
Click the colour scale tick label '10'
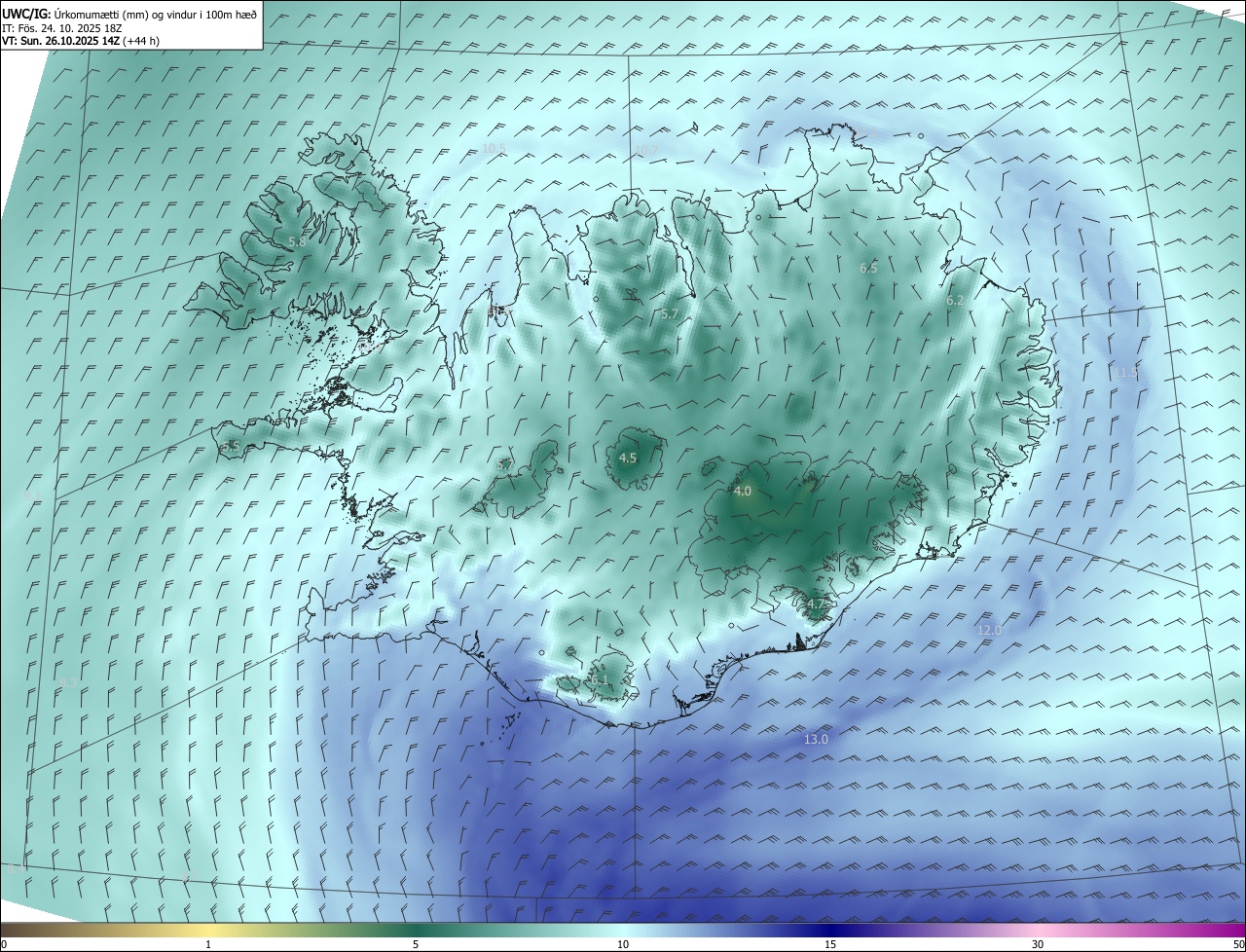[623, 944]
